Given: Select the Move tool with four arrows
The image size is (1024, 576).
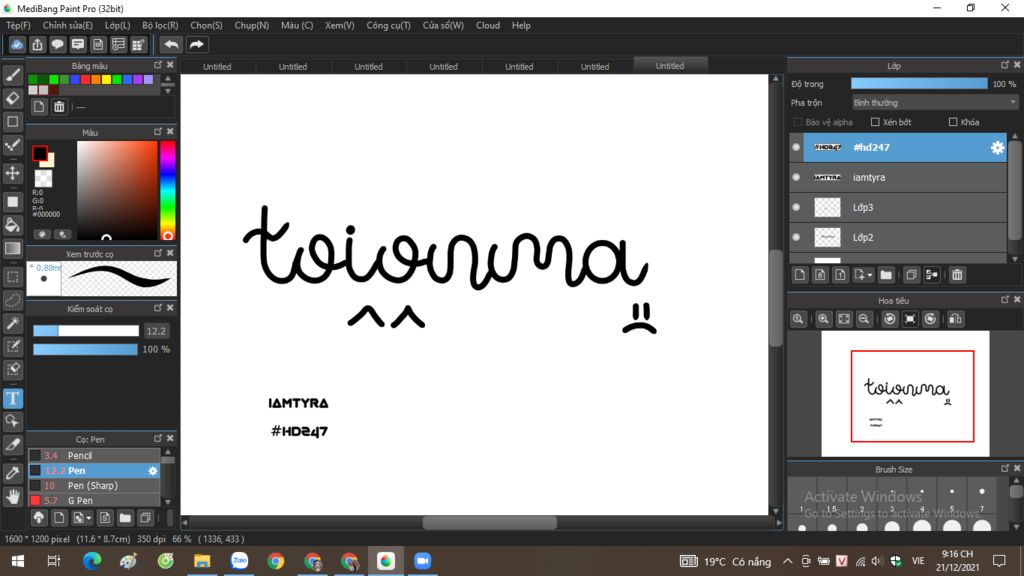Looking at the screenshot, I should [12, 173].
